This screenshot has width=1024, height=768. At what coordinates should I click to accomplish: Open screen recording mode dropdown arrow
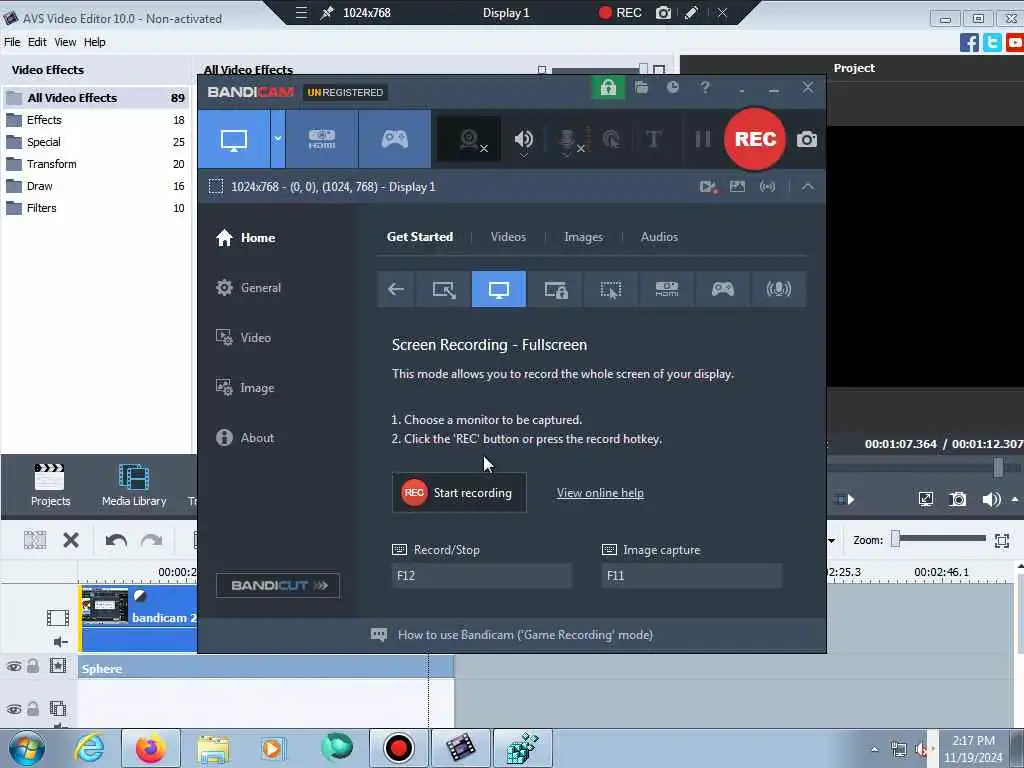tap(278, 139)
